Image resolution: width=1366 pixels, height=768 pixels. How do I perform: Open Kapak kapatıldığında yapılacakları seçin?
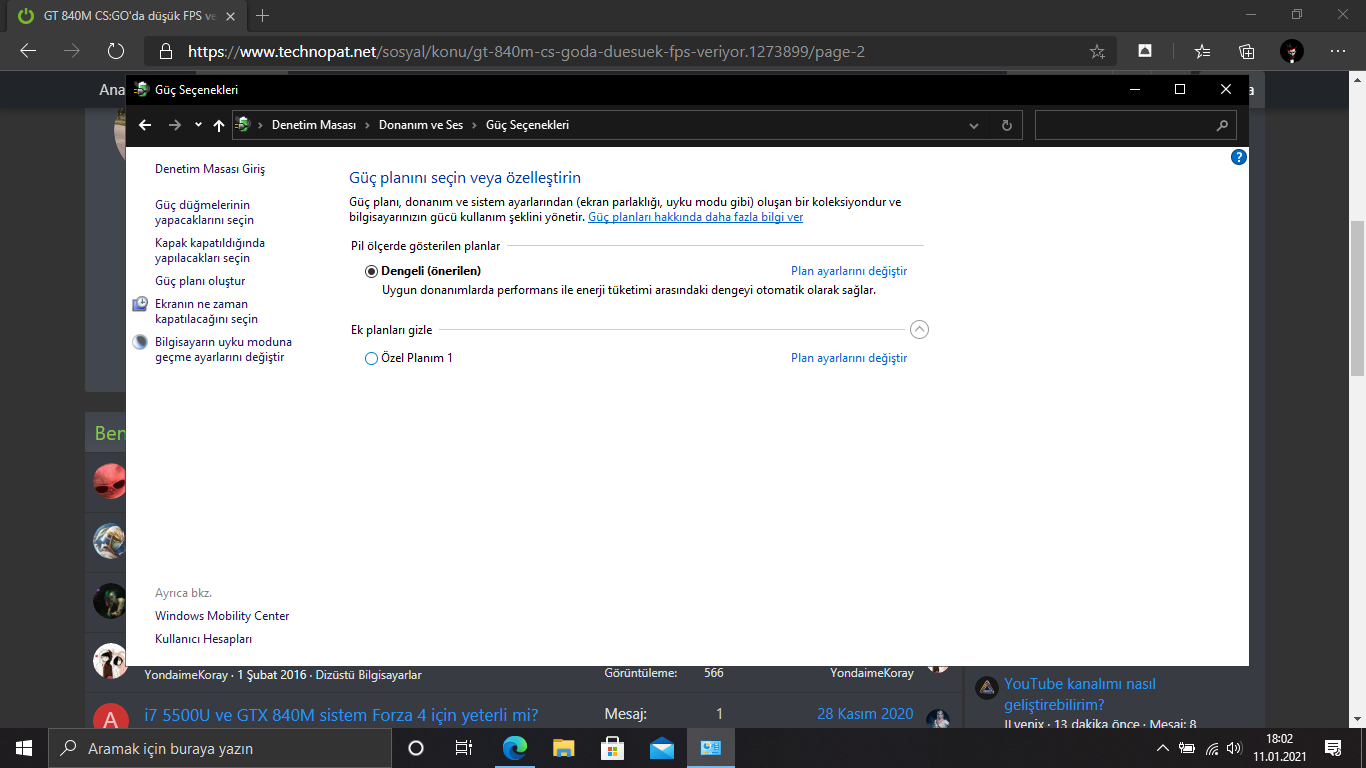[x=210, y=250]
